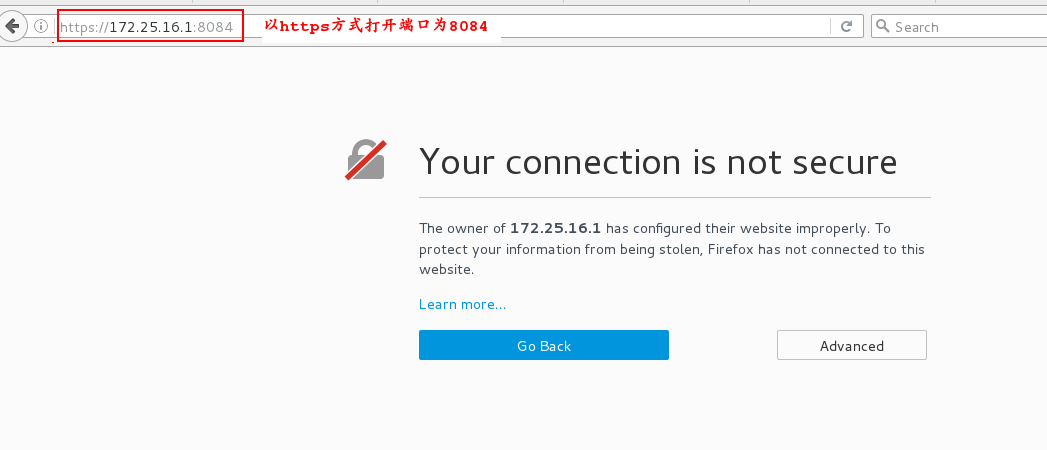The image size is (1047, 450).
Task: Click the tab strip above the address bar
Action: [524, 4]
